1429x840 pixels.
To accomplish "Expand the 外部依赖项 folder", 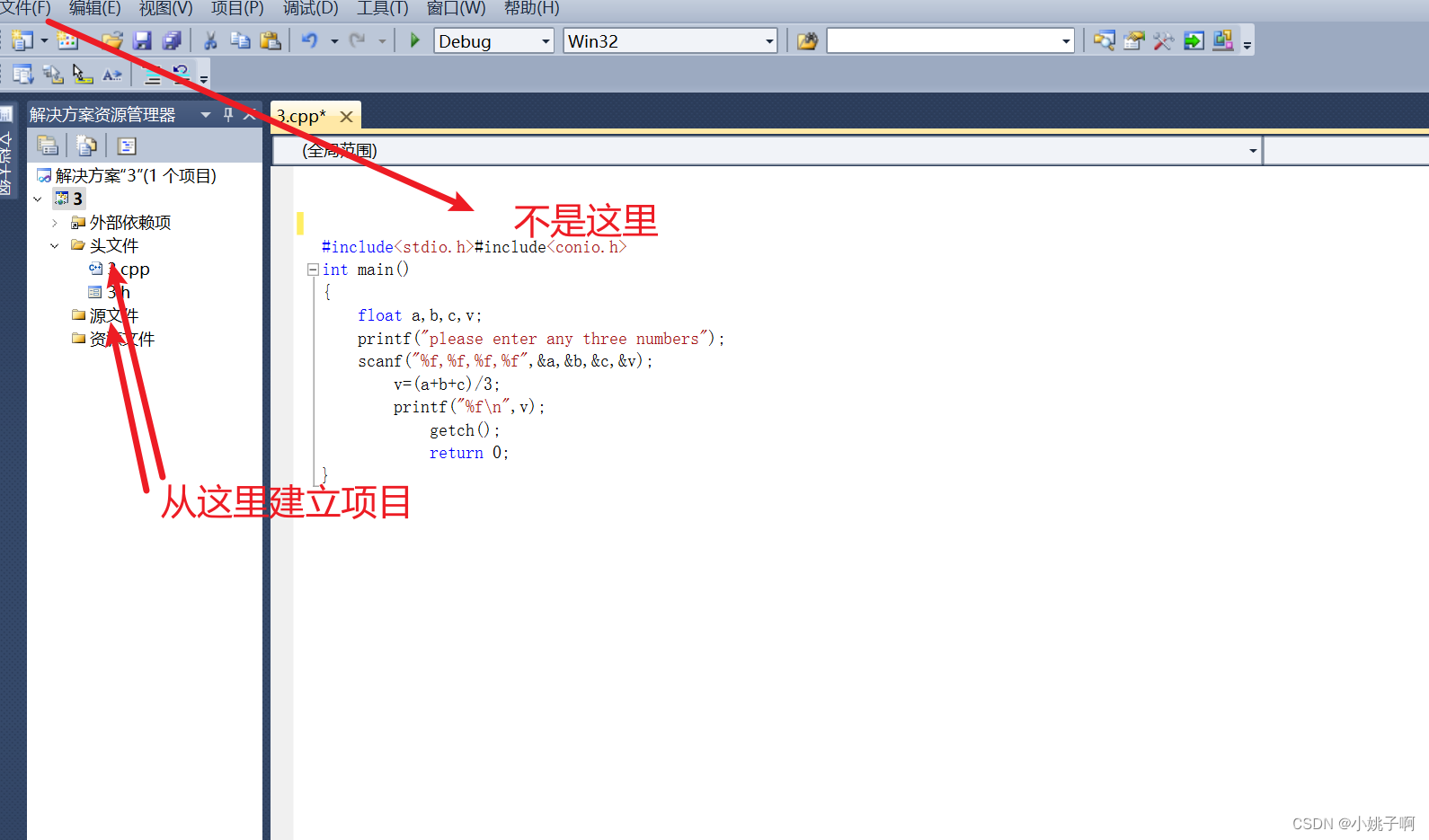I will pyautogui.click(x=55, y=222).
